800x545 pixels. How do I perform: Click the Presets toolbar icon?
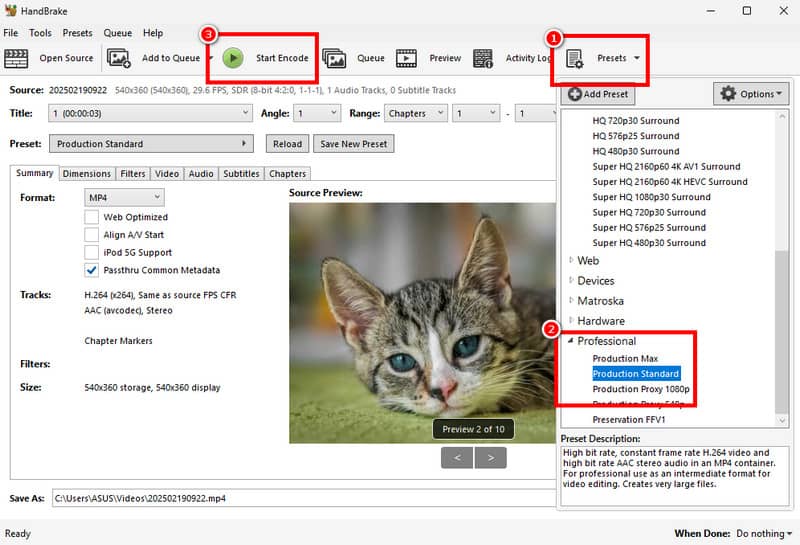(x=576, y=59)
